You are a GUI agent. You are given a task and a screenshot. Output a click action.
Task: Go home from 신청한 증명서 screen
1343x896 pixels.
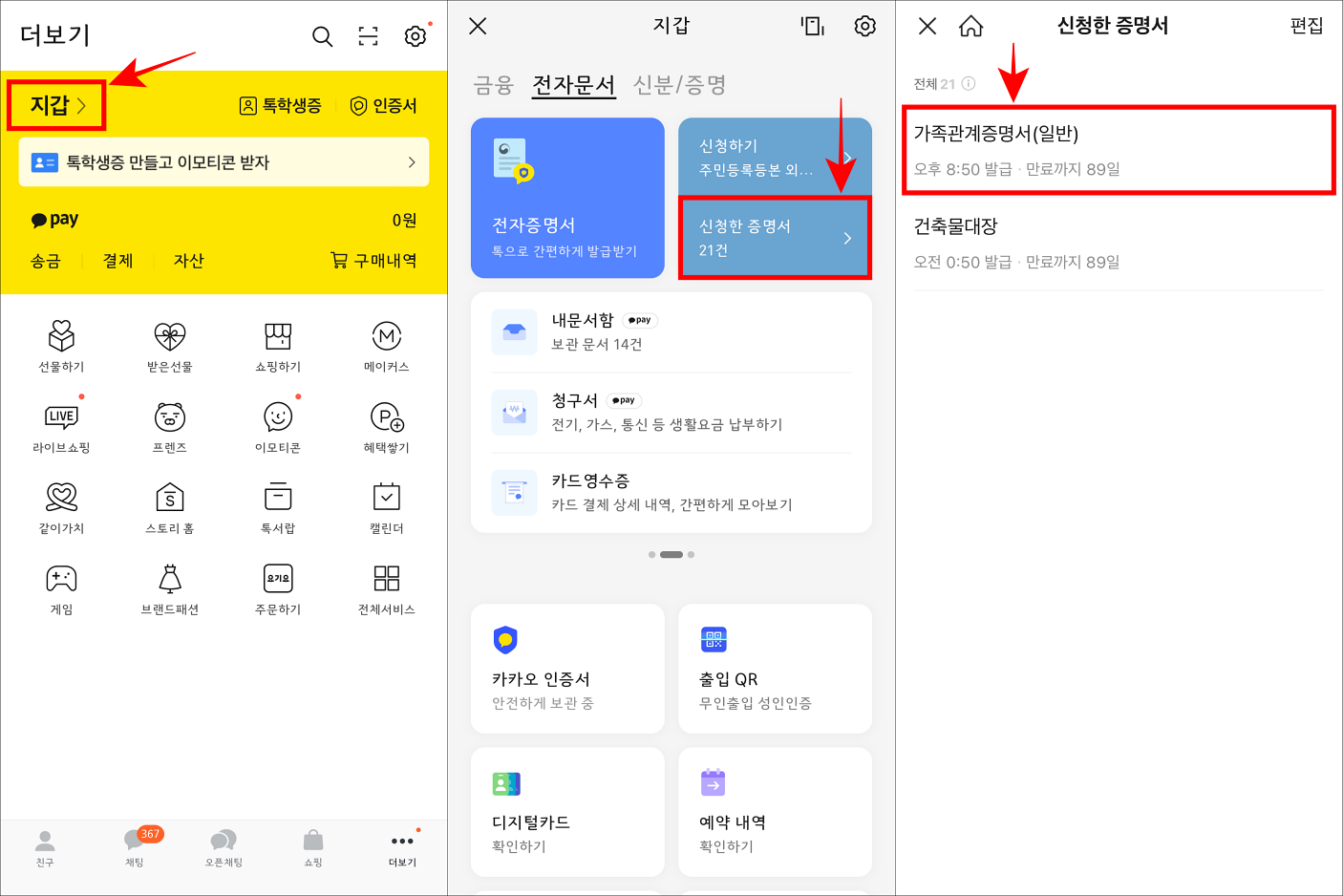pyautogui.click(x=971, y=26)
